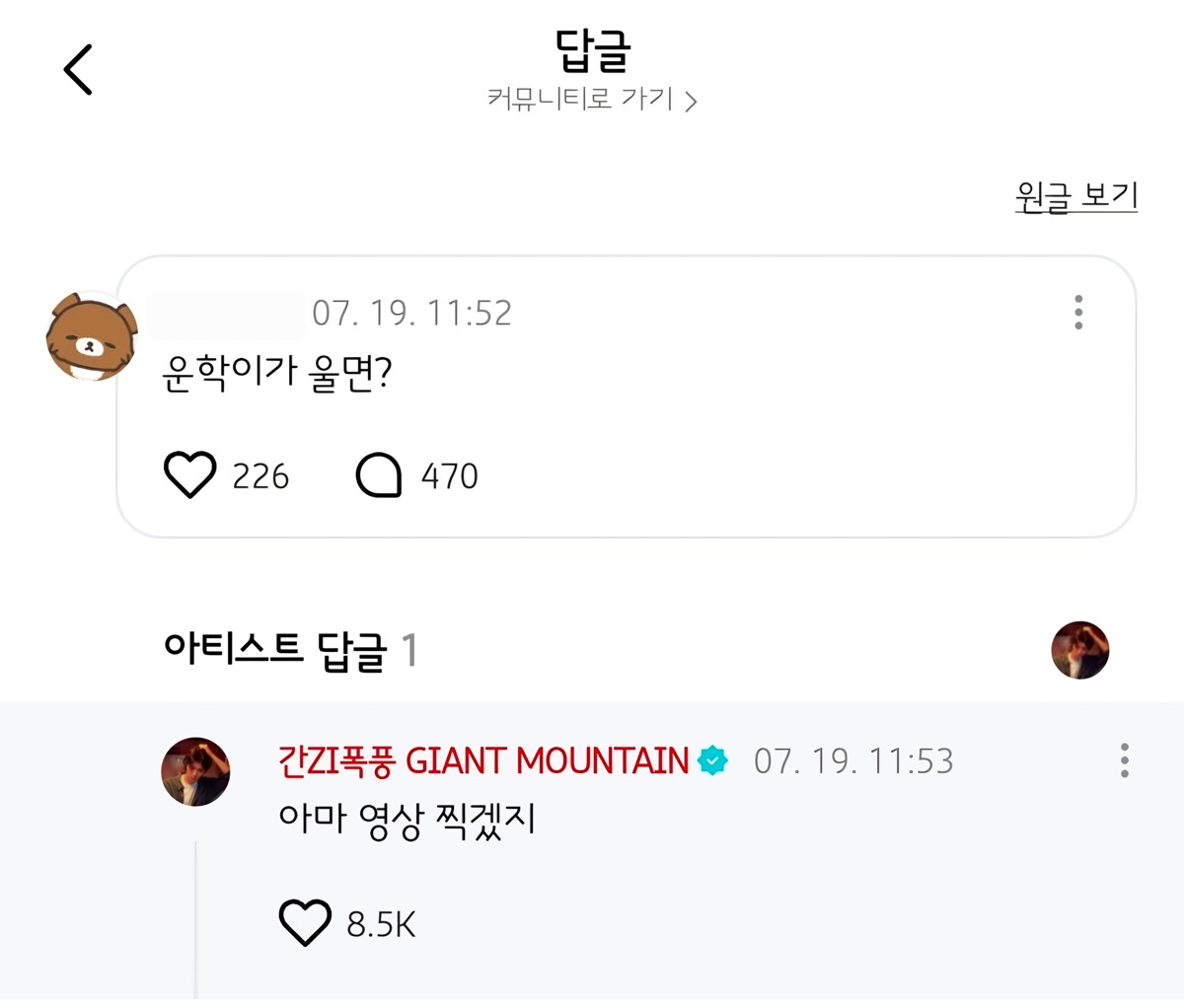Screen dimensions: 1184x1008
Task: Click the '답글' page title
Action: coord(592,51)
